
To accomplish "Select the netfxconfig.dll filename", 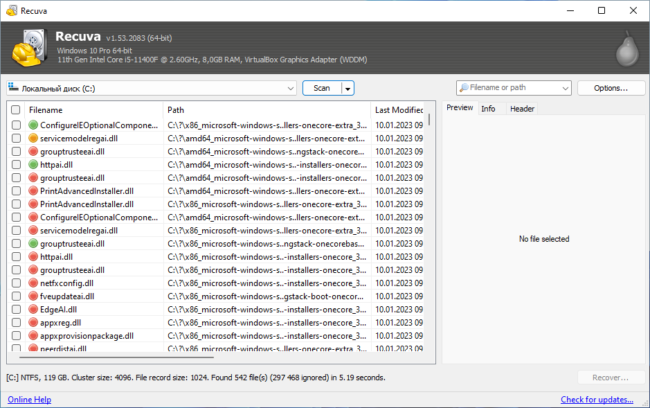I will (x=67, y=283).
